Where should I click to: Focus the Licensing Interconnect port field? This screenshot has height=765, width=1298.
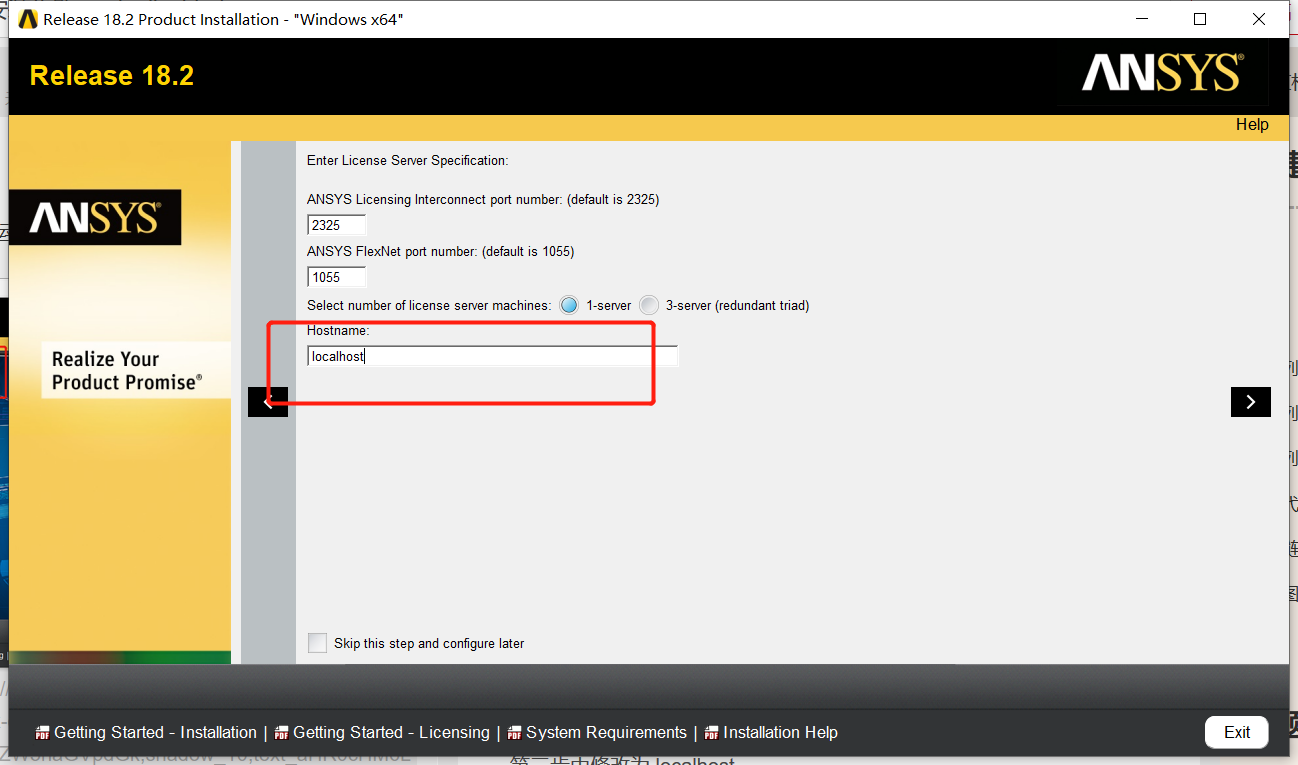tap(337, 225)
